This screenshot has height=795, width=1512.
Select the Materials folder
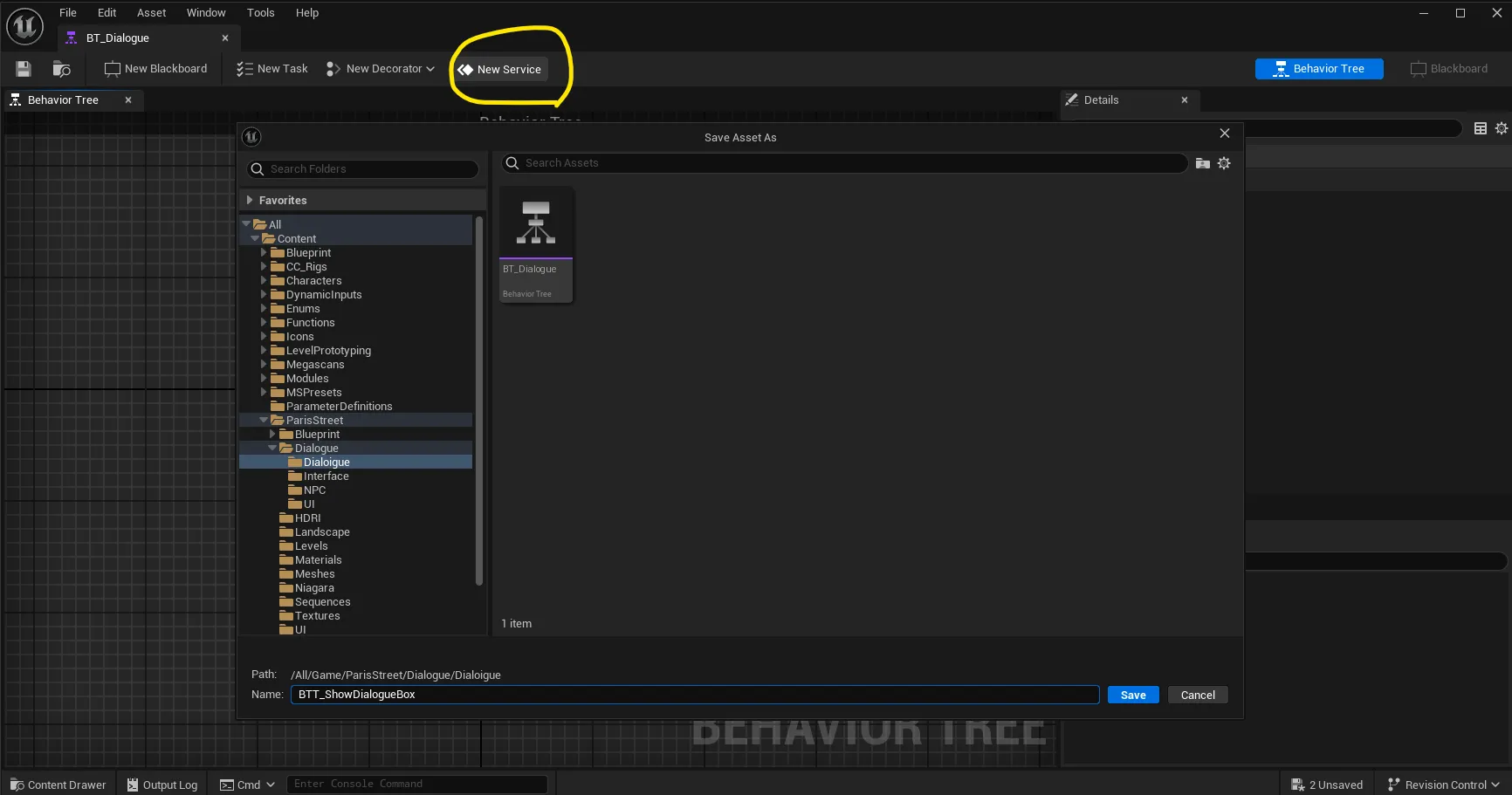coord(318,560)
